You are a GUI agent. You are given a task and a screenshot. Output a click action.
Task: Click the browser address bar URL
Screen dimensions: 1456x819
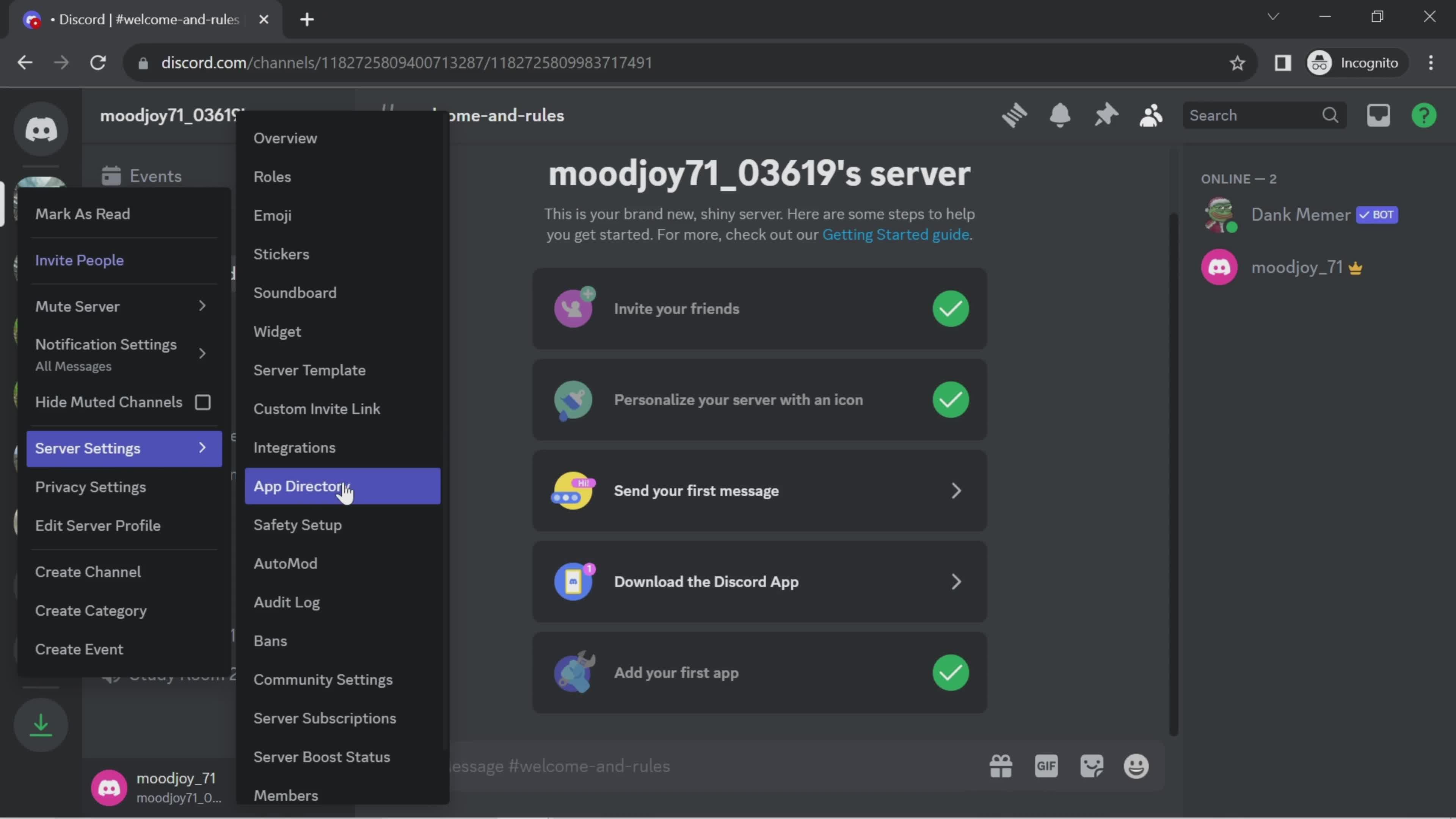tap(406, 63)
